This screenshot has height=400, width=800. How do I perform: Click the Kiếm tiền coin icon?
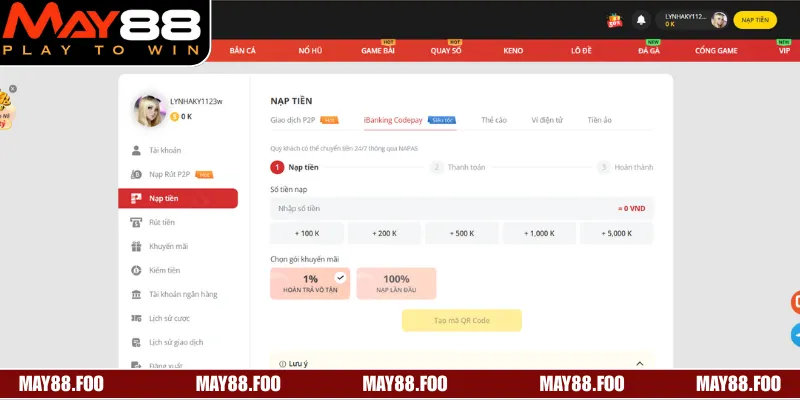136,270
